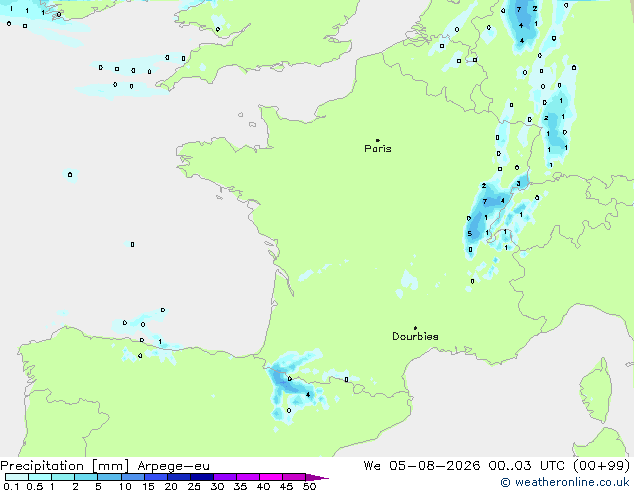634x490 pixels.
Task: Open the weatheronline.co.uk copyright link
Action: pos(565,482)
